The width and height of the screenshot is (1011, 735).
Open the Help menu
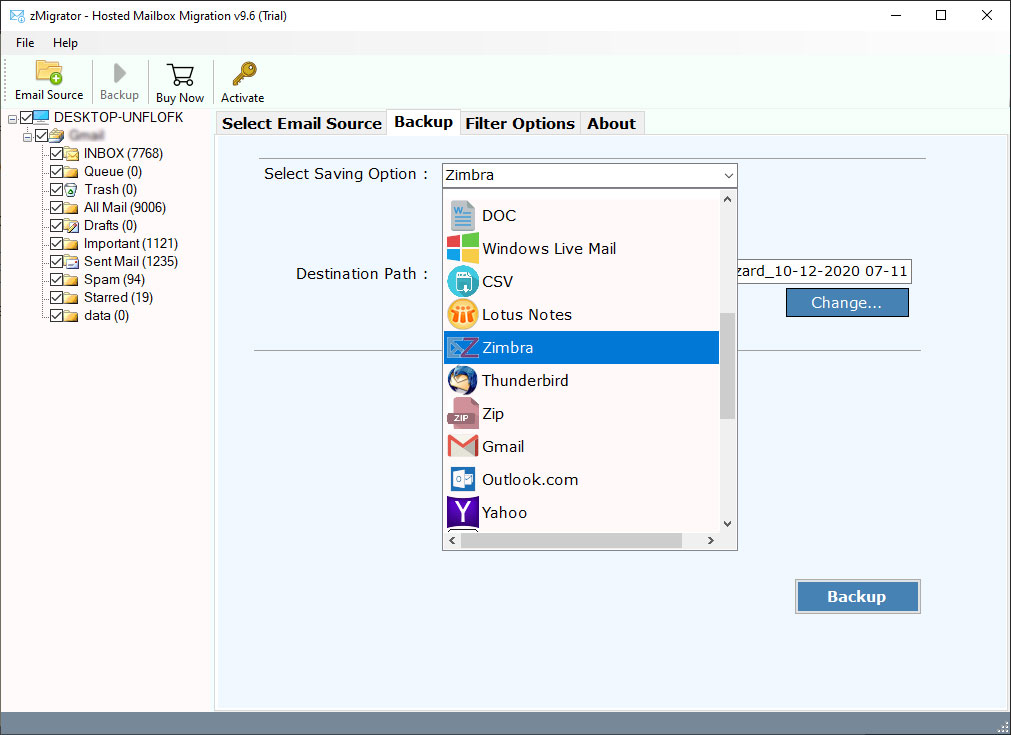tap(65, 43)
